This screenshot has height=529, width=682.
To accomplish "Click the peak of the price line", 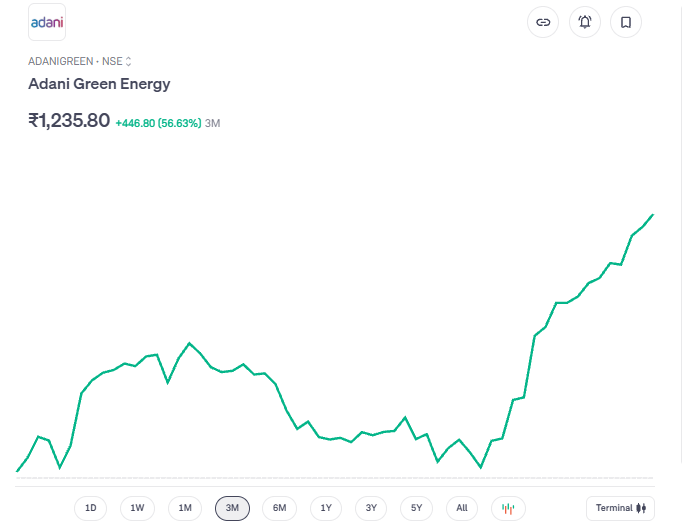I will pos(653,214).
